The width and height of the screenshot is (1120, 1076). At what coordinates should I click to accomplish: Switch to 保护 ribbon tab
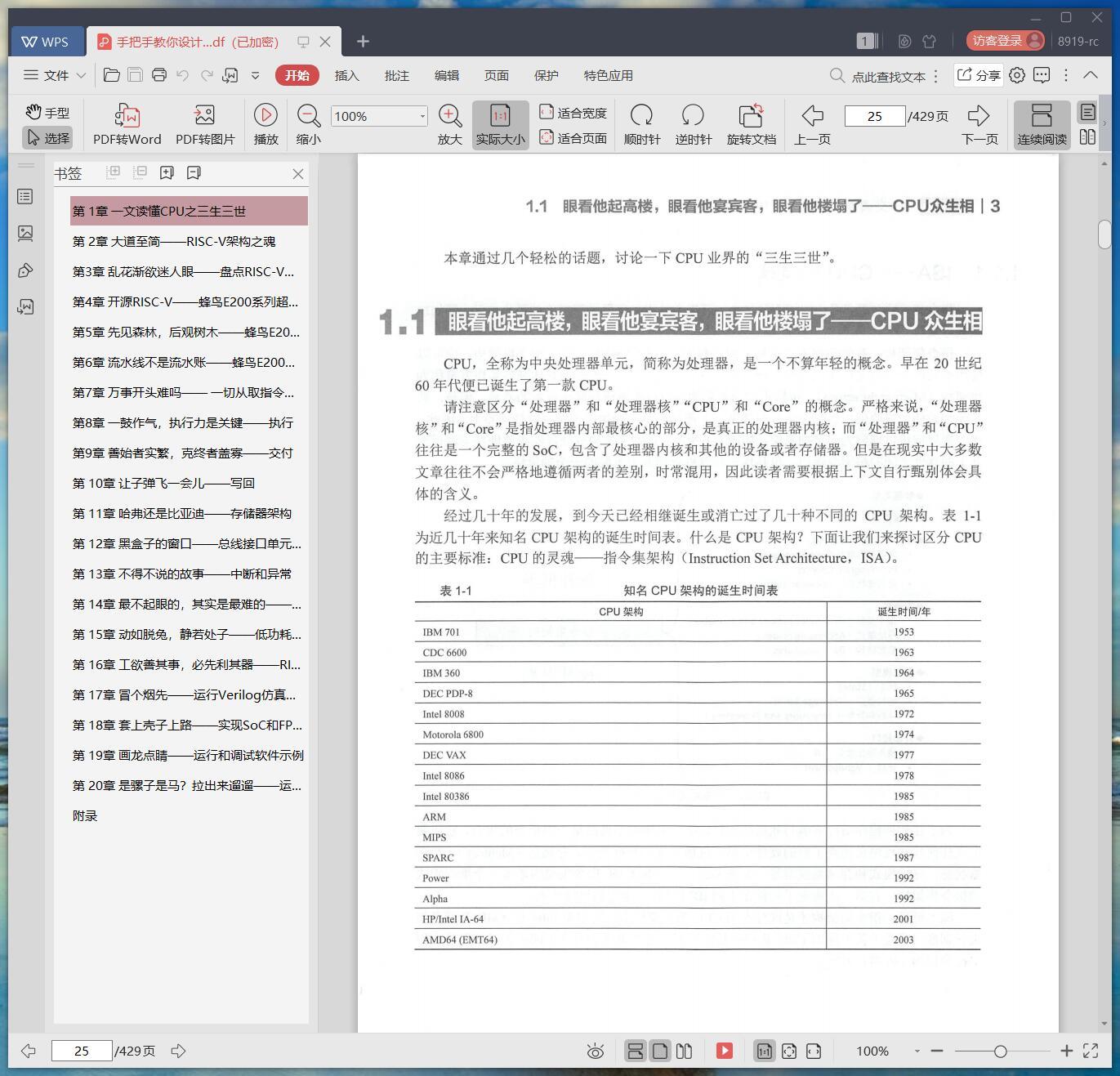(546, 75)
